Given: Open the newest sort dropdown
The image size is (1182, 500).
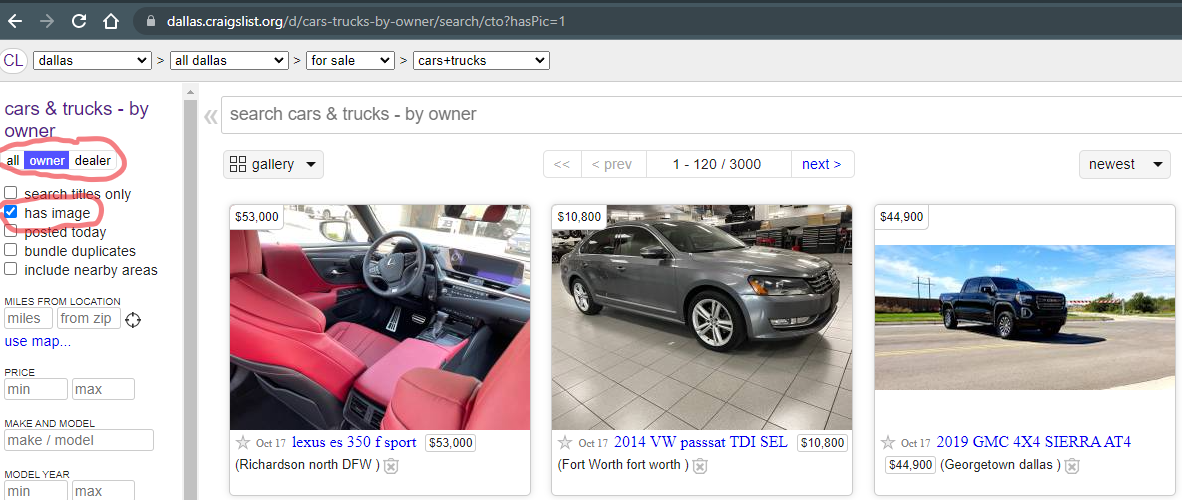Looking at the screenshot, I should pyautogui.click(x=1125, y=164).
